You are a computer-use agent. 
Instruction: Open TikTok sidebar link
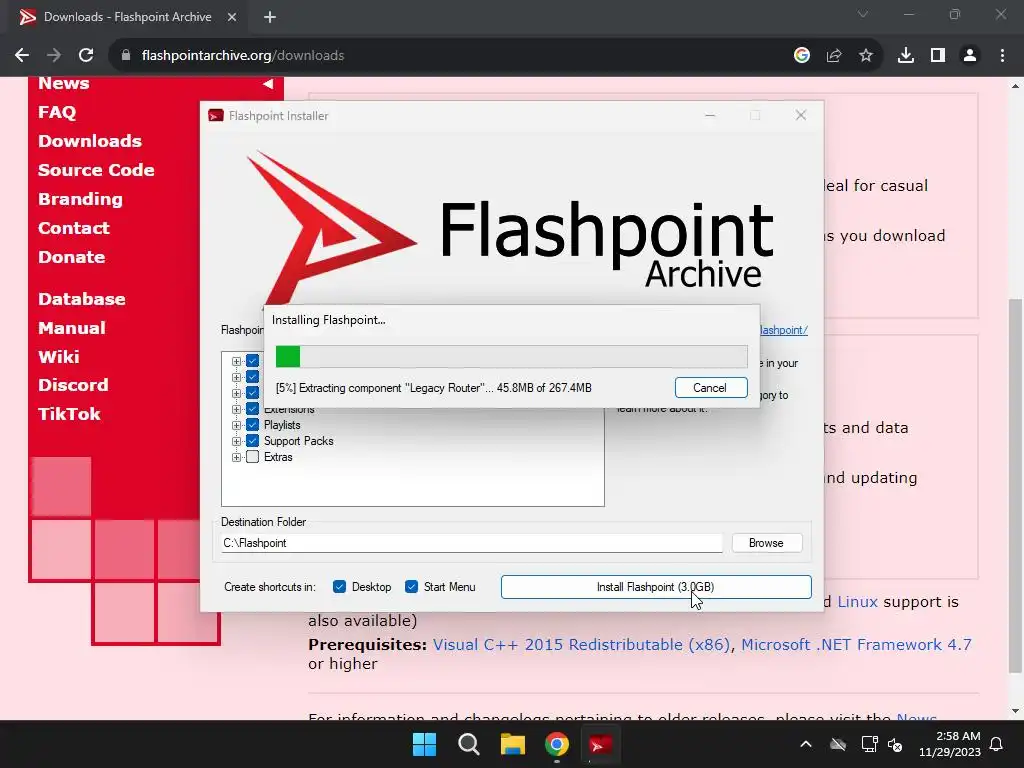(69, 414)
